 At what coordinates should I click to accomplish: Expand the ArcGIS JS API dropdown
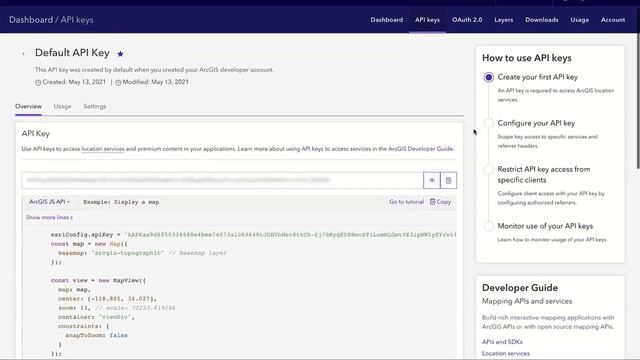49,202
